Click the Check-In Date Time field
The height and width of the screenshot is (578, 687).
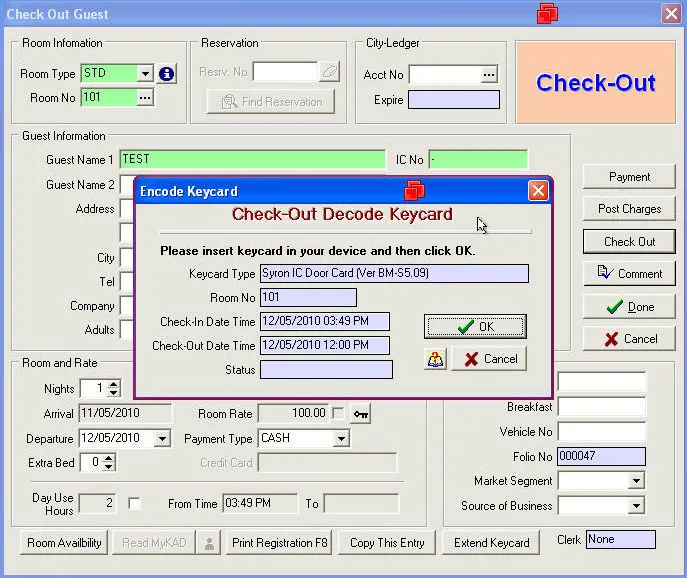click(325, 321)
